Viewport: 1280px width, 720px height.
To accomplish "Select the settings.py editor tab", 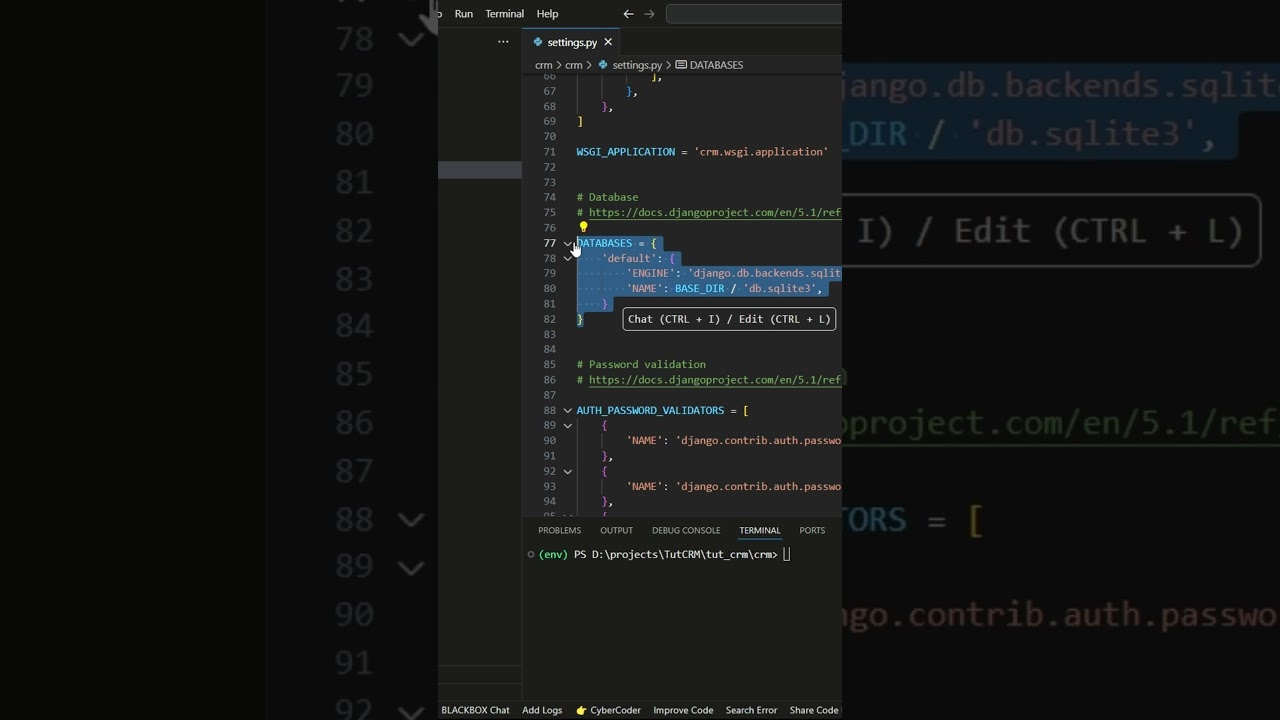I will (572, 42).
